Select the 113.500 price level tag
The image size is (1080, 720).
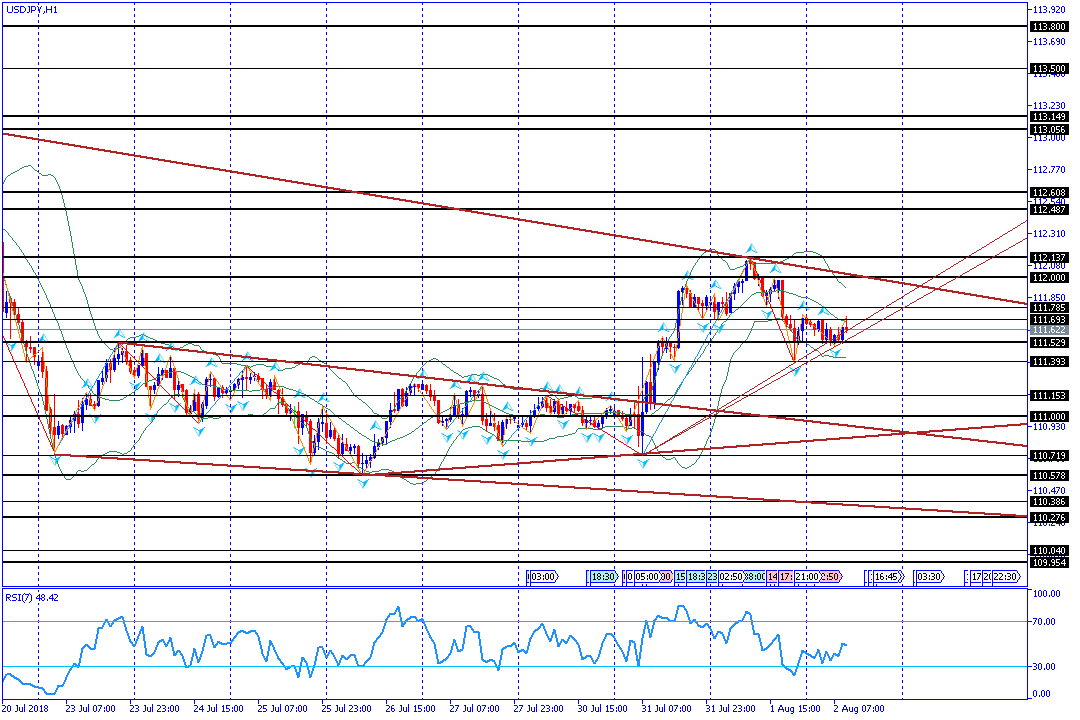(x=1049, y=69)
